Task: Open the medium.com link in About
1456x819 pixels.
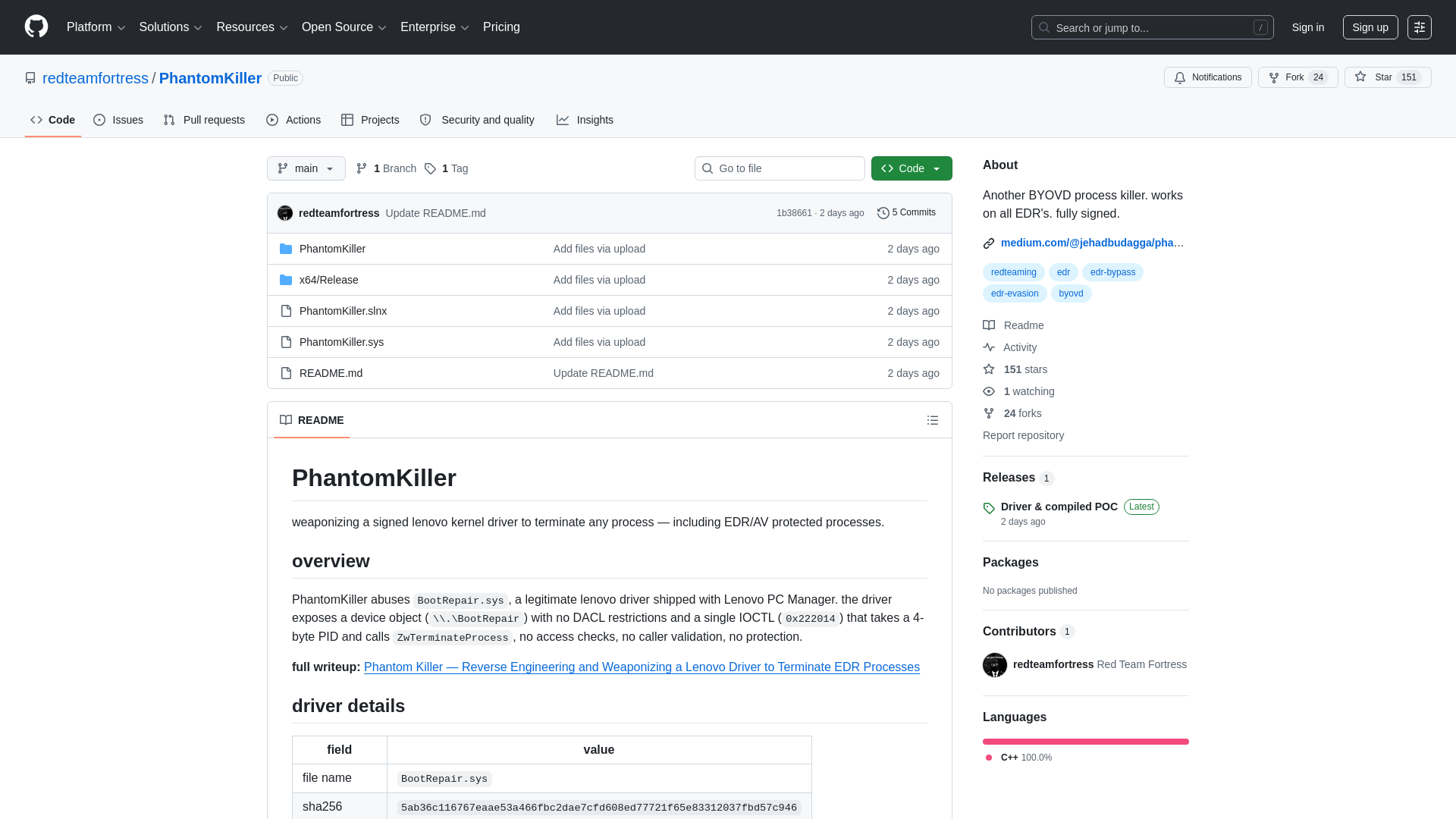Action: (1092, 243)
